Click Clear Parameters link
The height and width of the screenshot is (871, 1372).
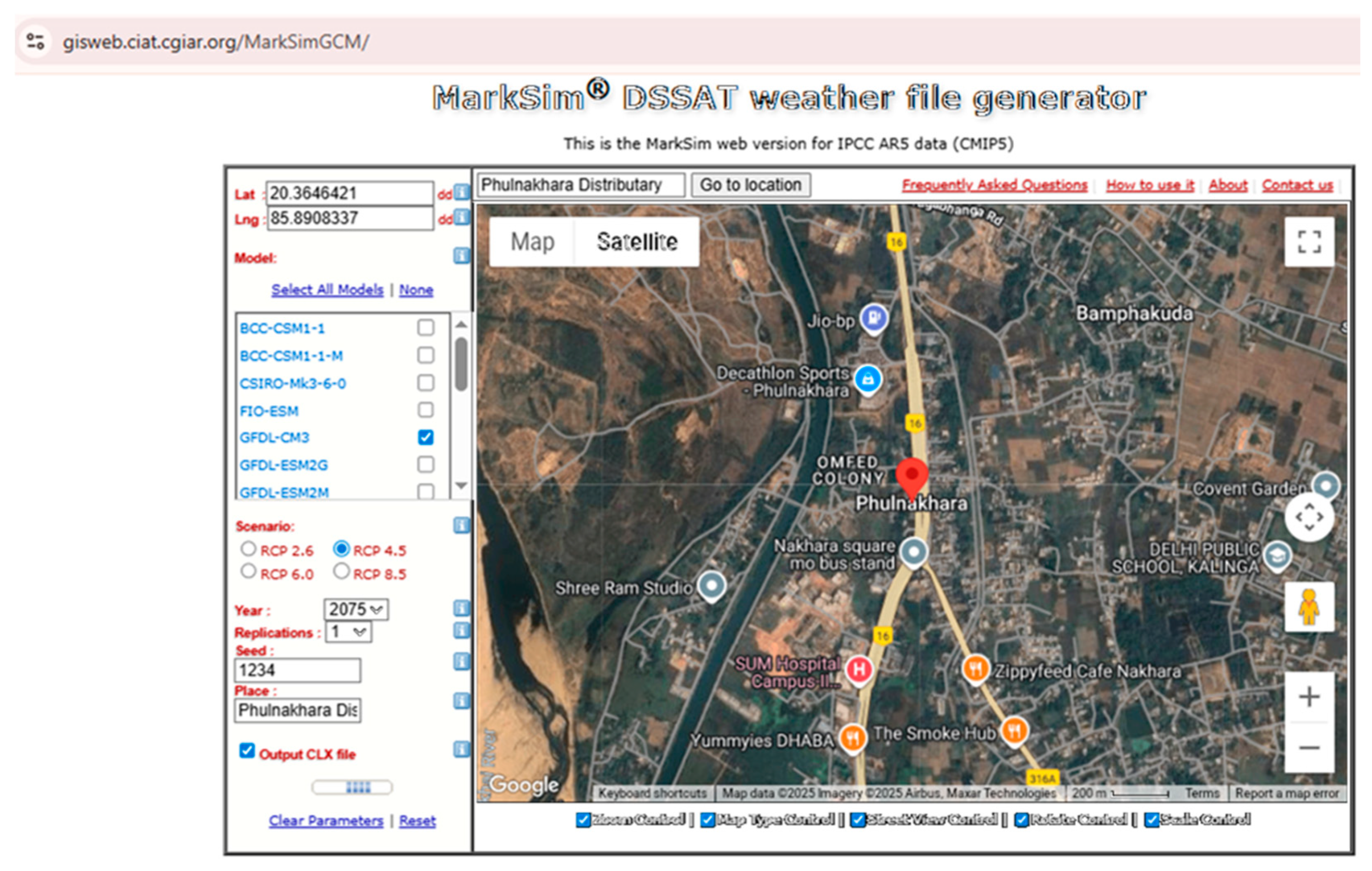(x=326, y=820)
